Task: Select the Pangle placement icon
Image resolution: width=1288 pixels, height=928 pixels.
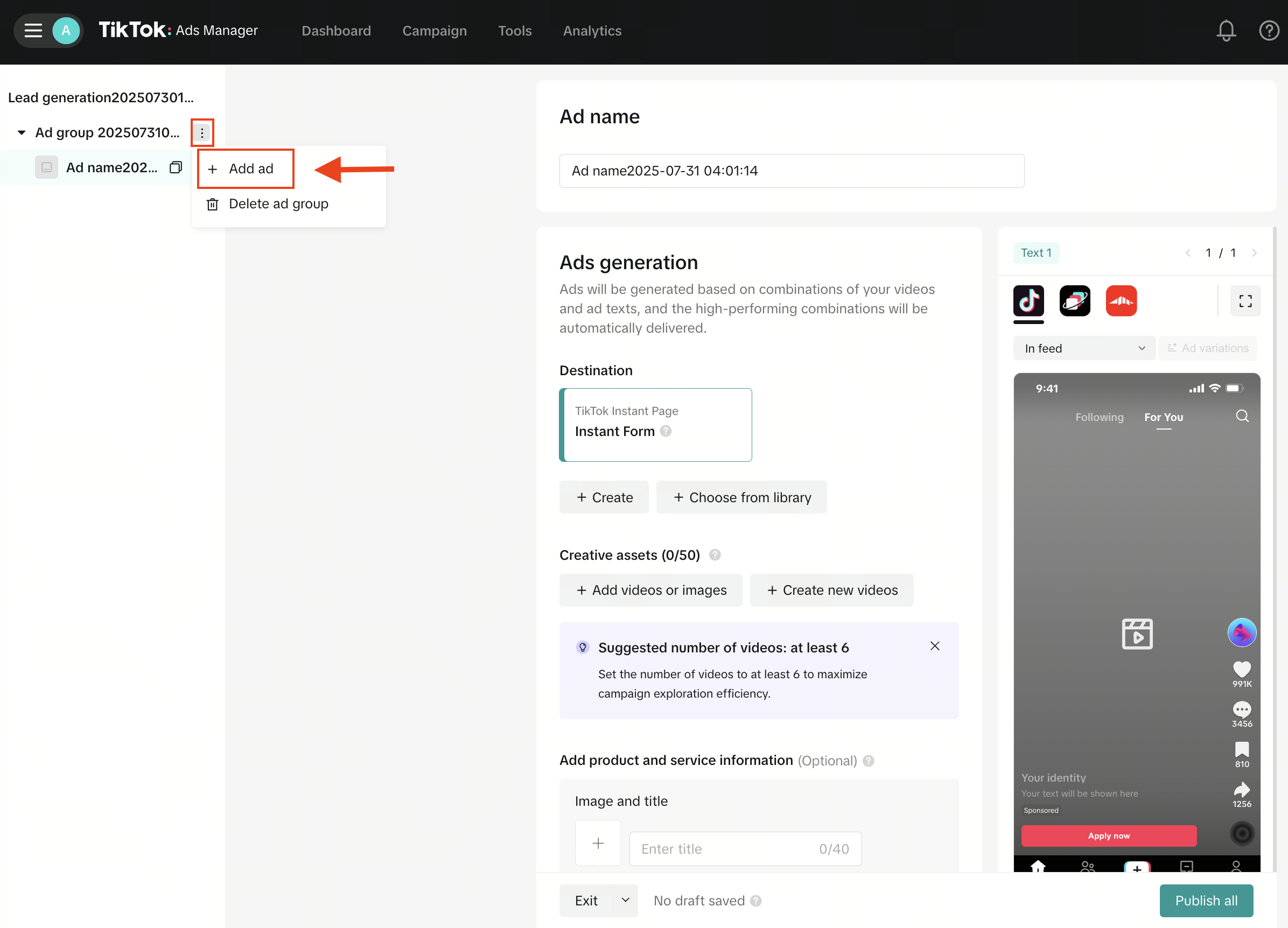Action: (x=1074, y=301)
